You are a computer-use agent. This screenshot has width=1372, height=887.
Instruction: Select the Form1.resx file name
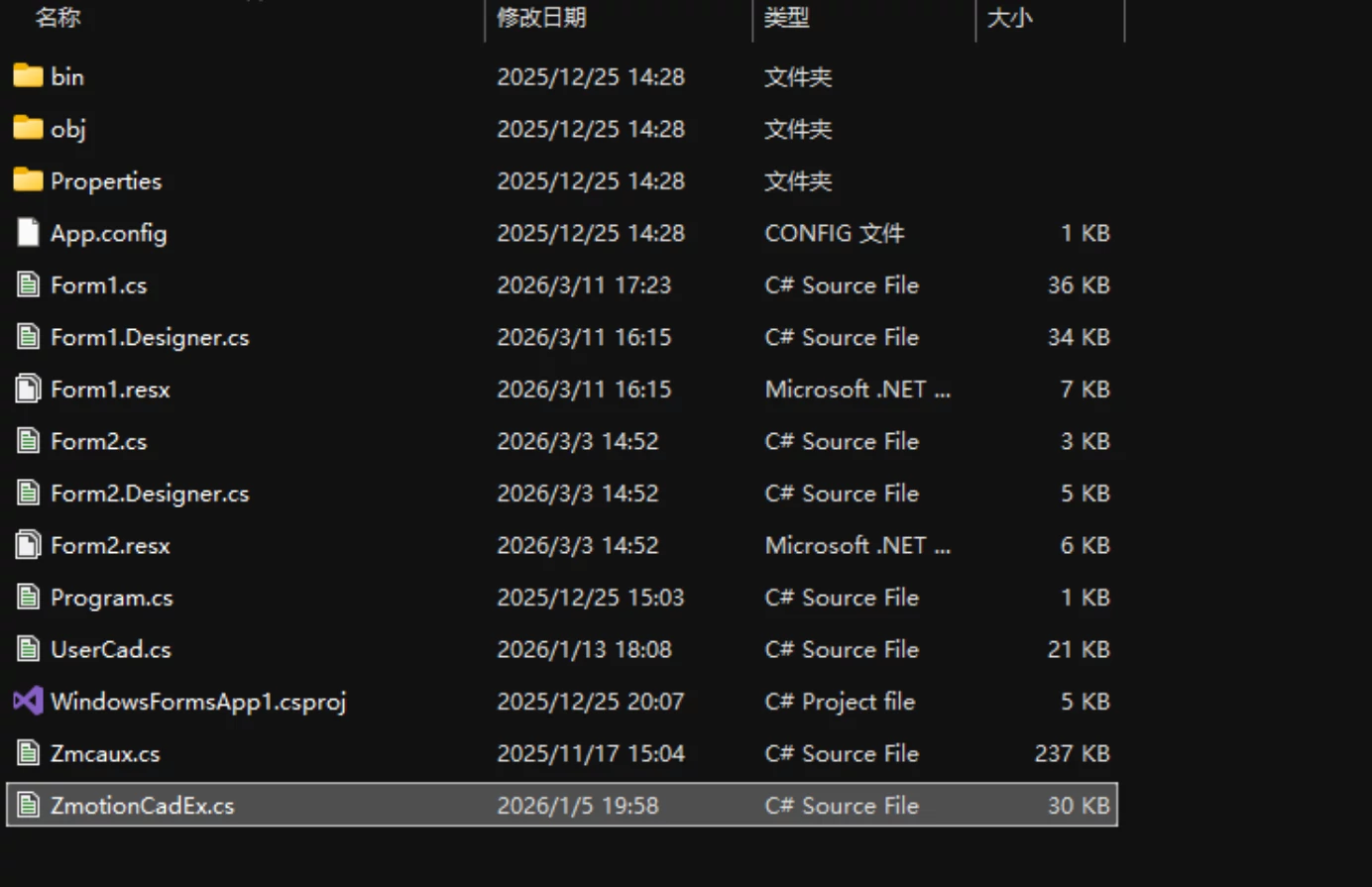point(110,389)
